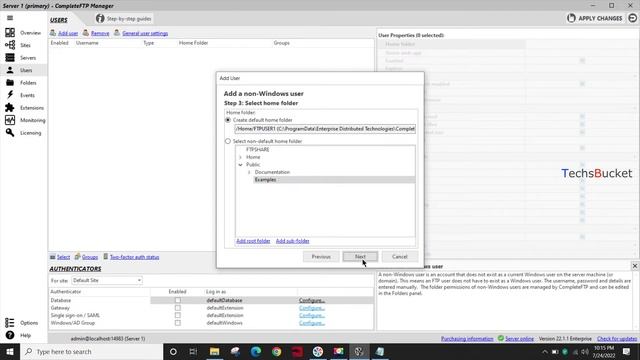Viewport: 640px width, 360px height.
Task: Select the Examples folder
Action: coord(265,180)
